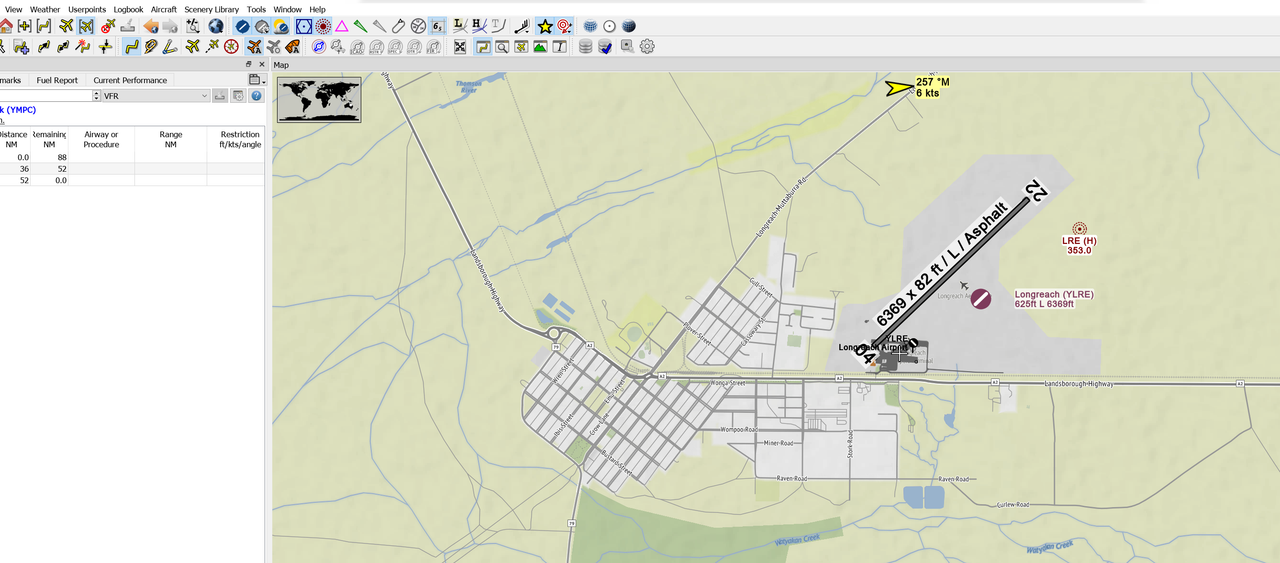
Task: Open the View menu
Action: 13,9
